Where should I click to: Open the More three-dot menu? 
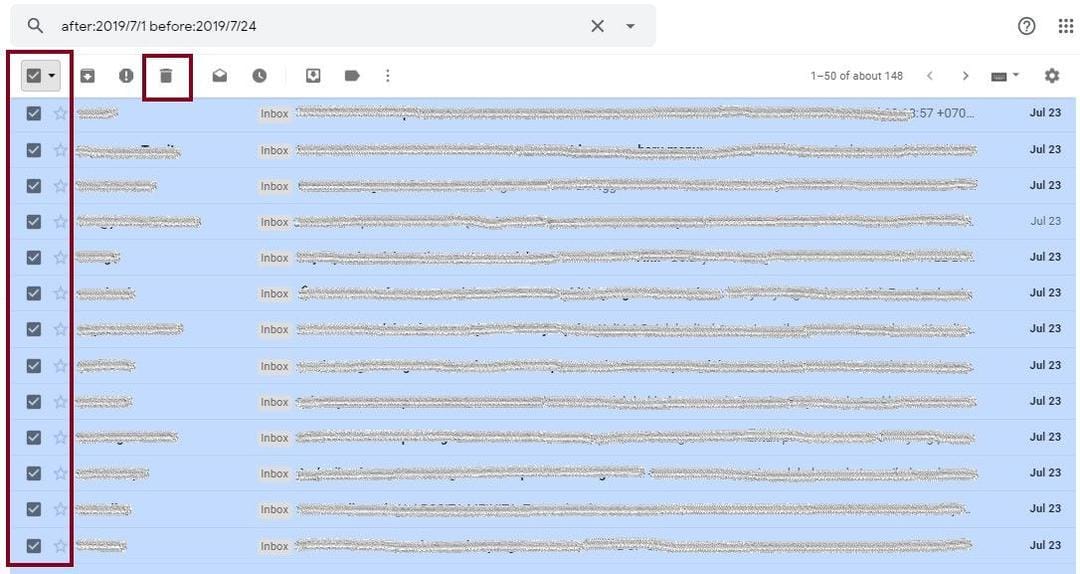pos(388,76)
